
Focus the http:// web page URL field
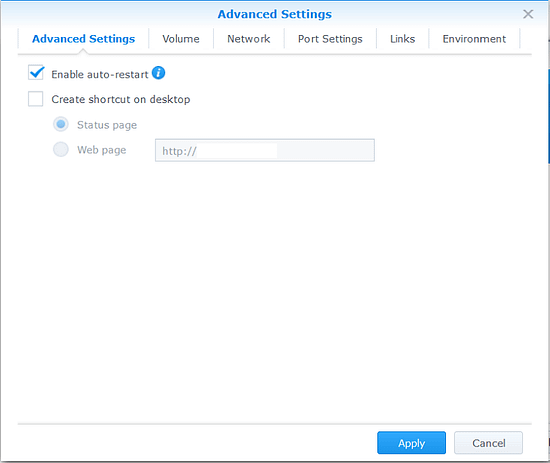(x=265, y=150)
